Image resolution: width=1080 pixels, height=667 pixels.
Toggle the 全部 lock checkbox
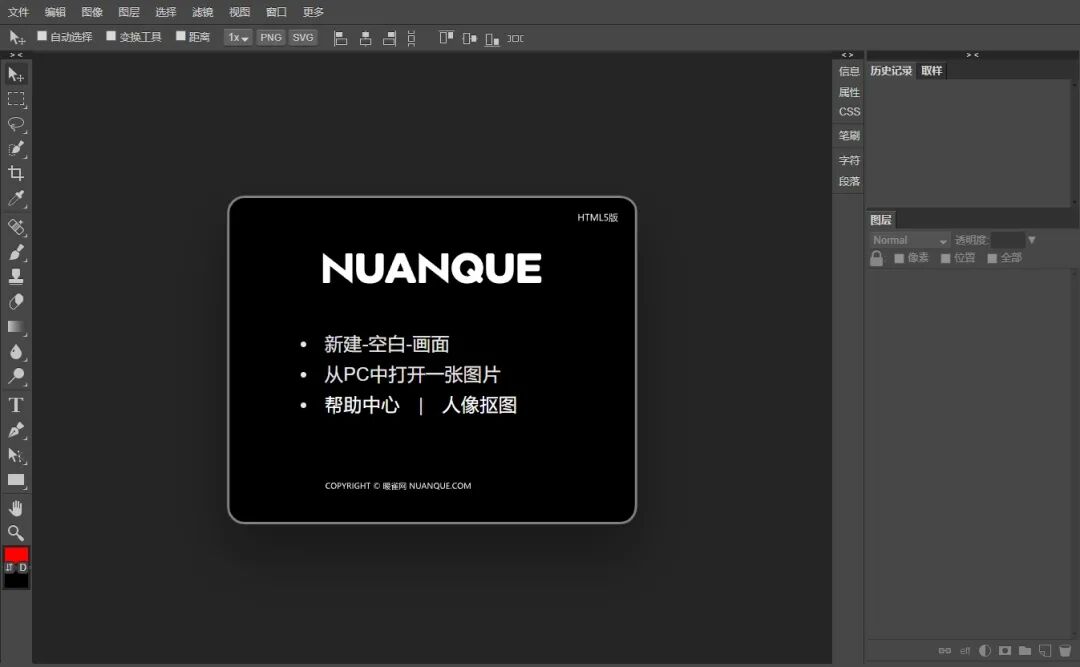click(x=992, y=258)
